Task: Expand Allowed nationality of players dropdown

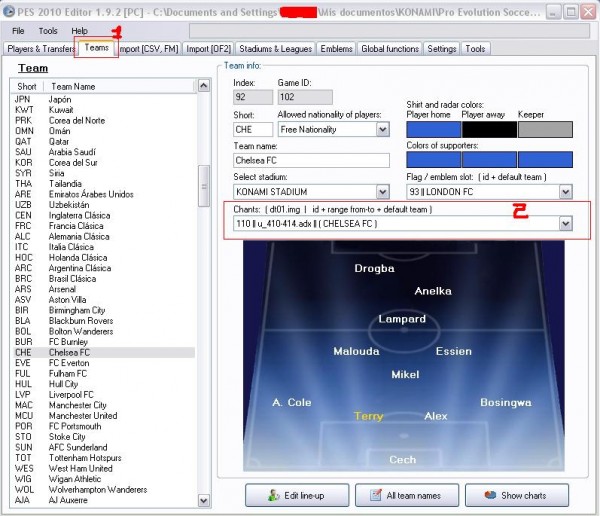Action: [383, 129]
